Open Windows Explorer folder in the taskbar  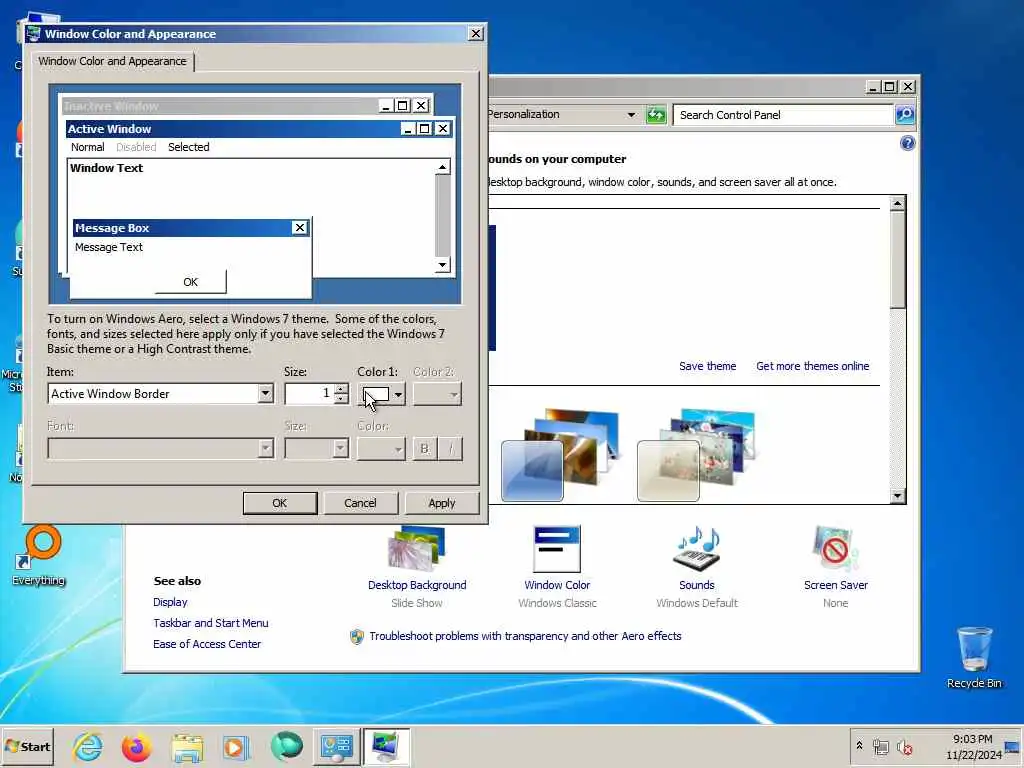187,746
